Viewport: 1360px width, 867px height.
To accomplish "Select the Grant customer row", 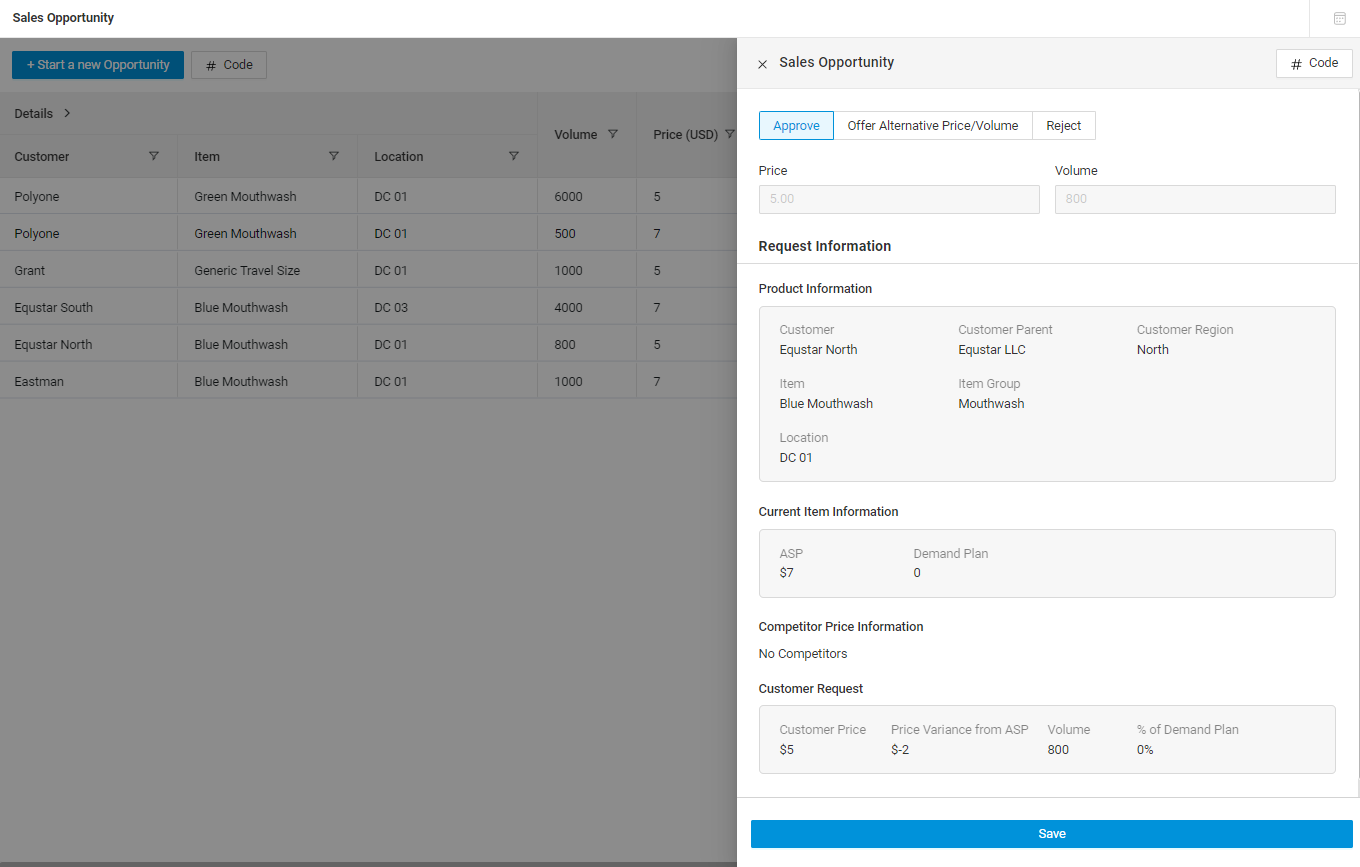I will click(368, 270).
